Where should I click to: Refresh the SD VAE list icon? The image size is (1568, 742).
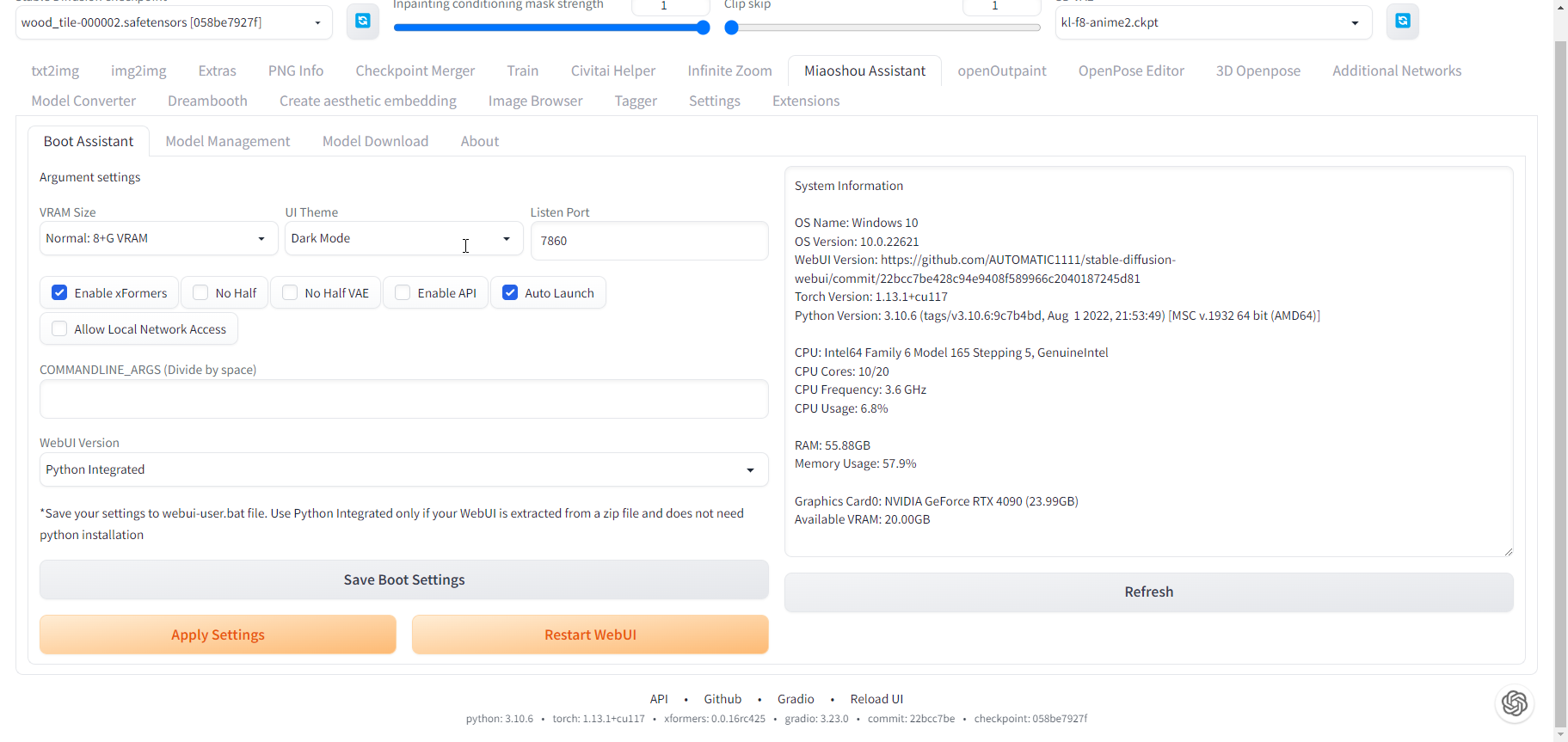coord(1402,21)
